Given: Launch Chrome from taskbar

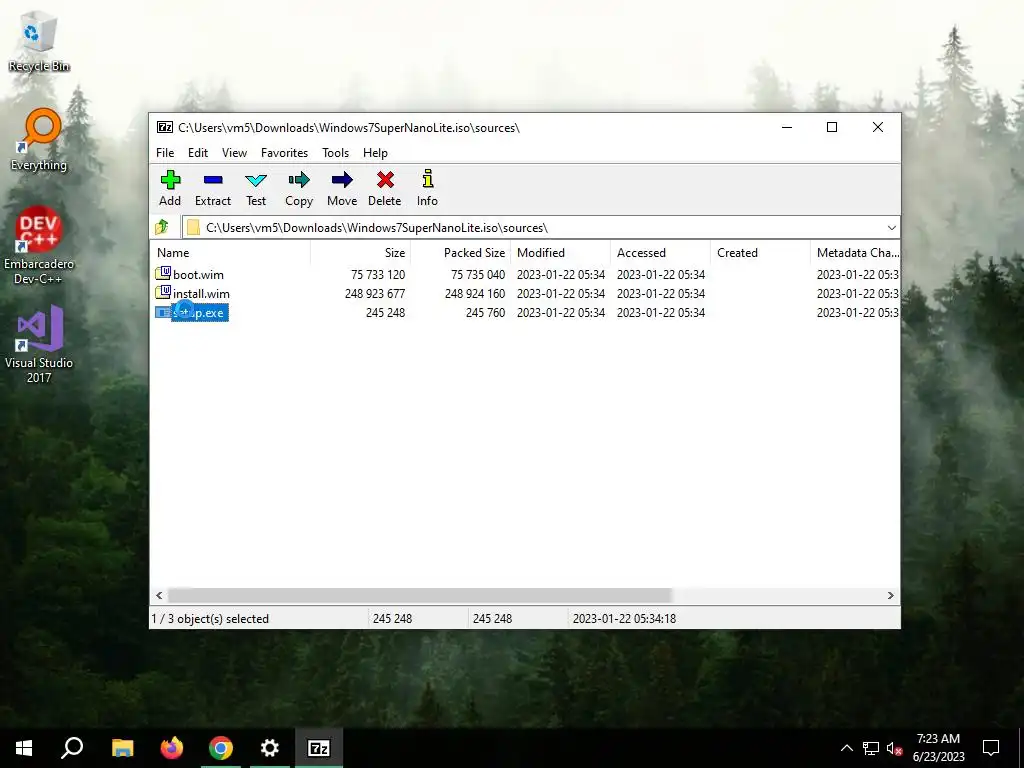Looking at the screenshot, I should 221,748.
